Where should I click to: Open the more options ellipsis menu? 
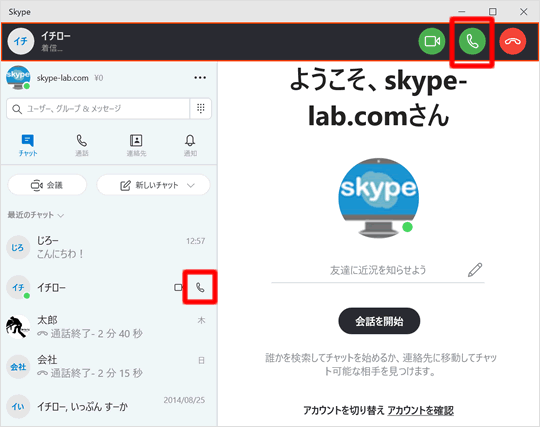(200, 78)
